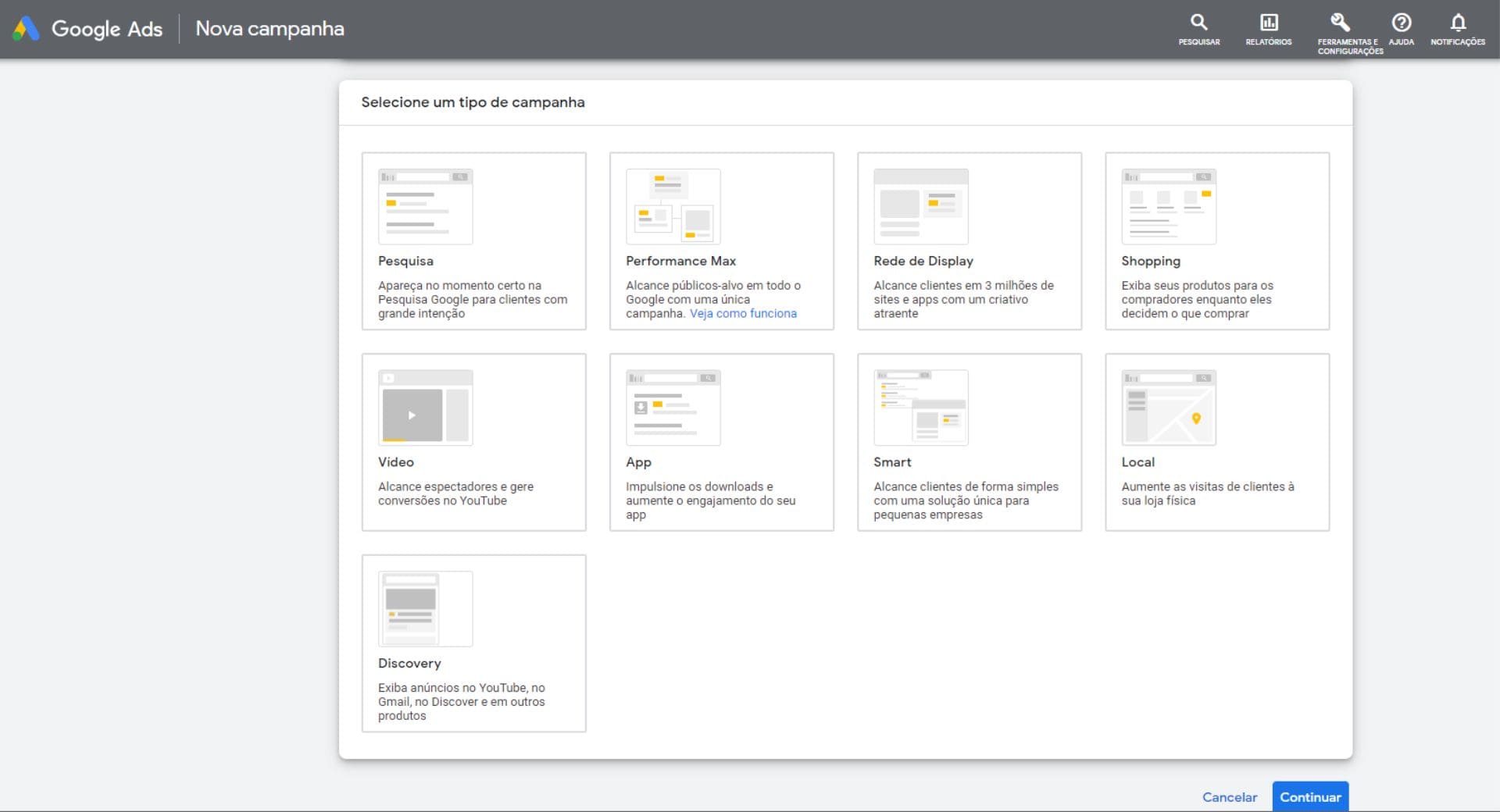Screen dimensions: 1500x812
Task: Pick the App campaign type illustration
Action: (x=673, y=408)
